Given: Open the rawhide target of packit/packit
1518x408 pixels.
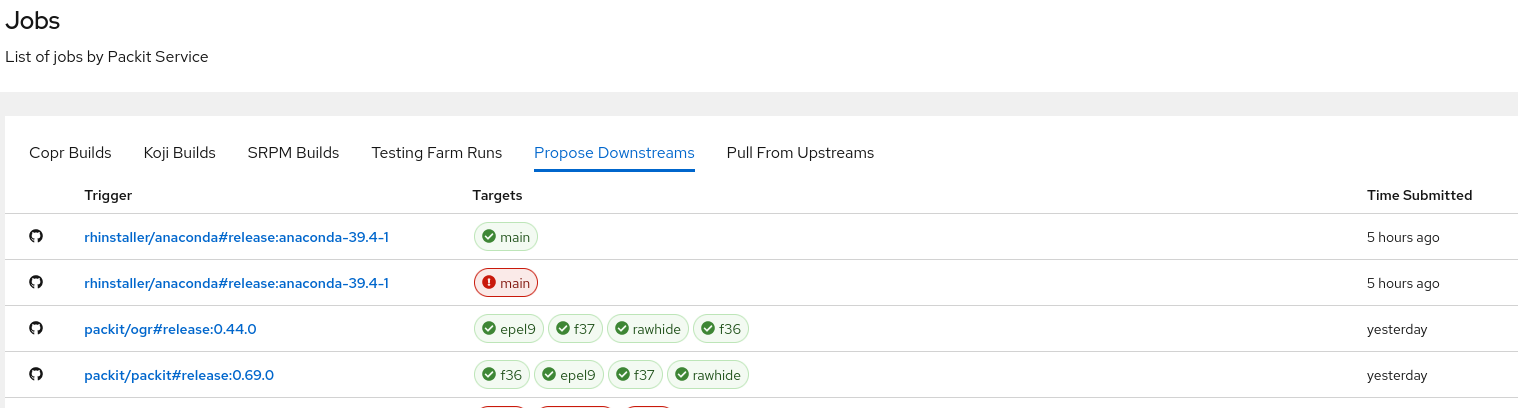Looking at the screenshot, I should (707, 375).
